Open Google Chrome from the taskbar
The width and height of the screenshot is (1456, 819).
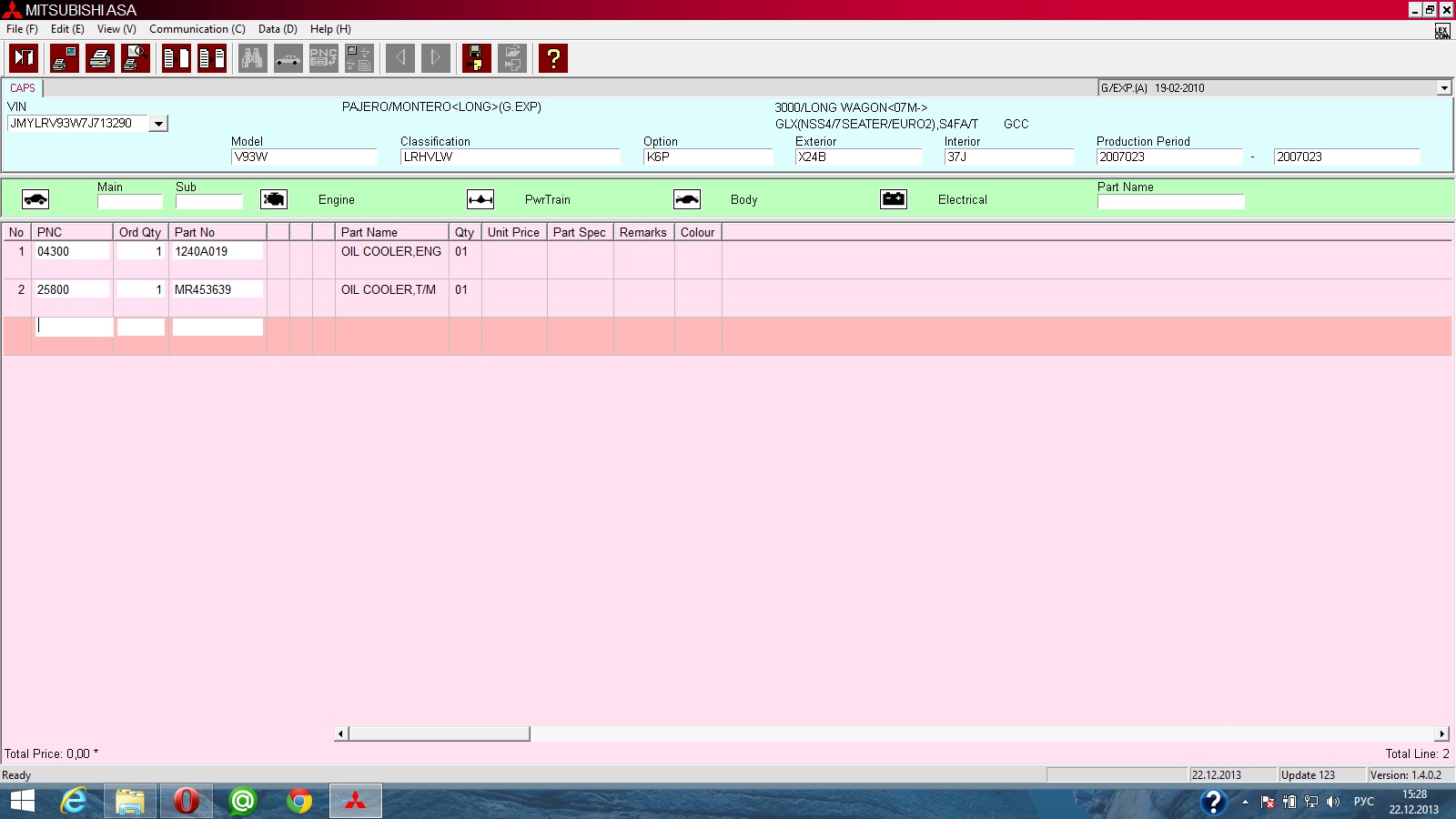tap(298, 801)
